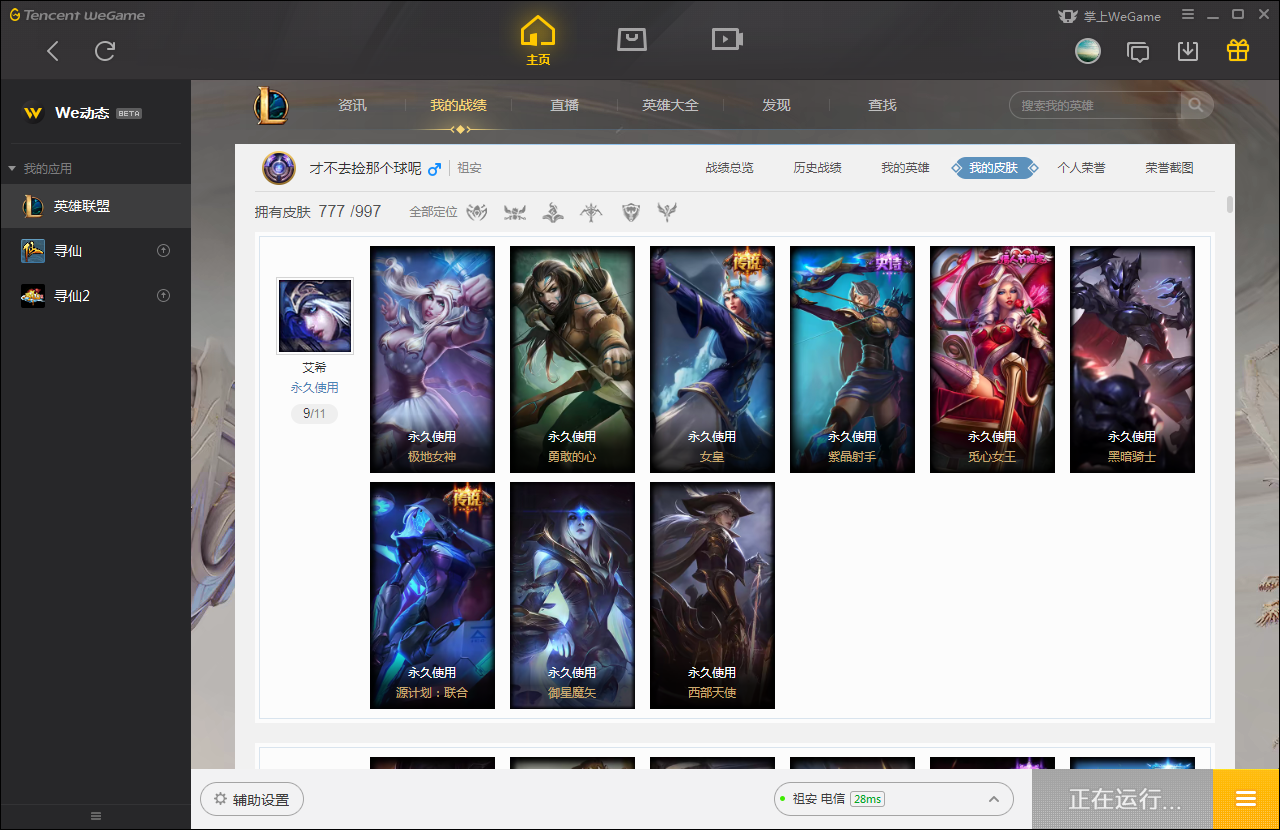Open the chat messages icon

coord(1138,51)
